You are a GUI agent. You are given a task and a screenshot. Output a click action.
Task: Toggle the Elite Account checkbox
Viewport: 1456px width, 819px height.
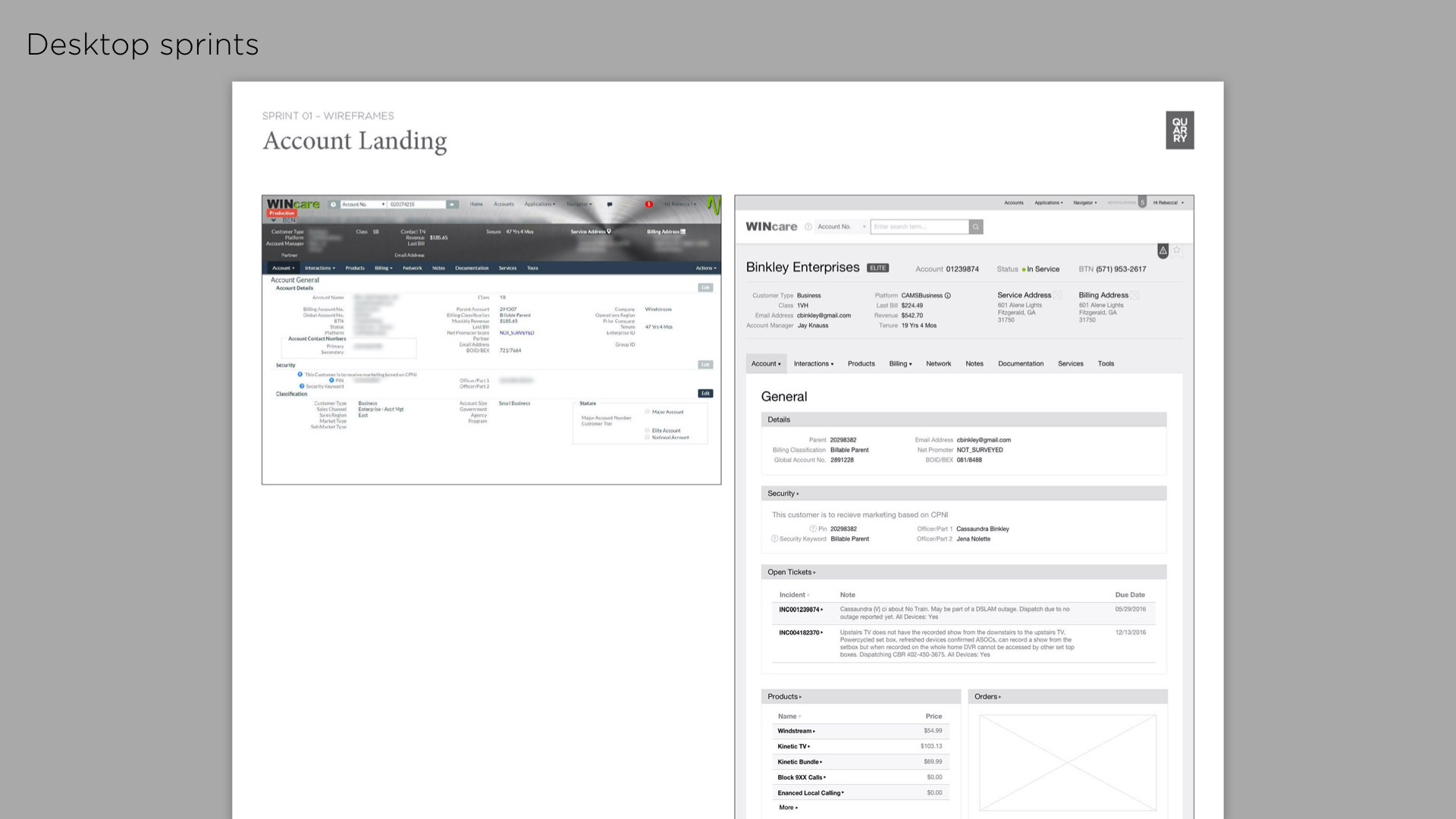click(648, 430)
